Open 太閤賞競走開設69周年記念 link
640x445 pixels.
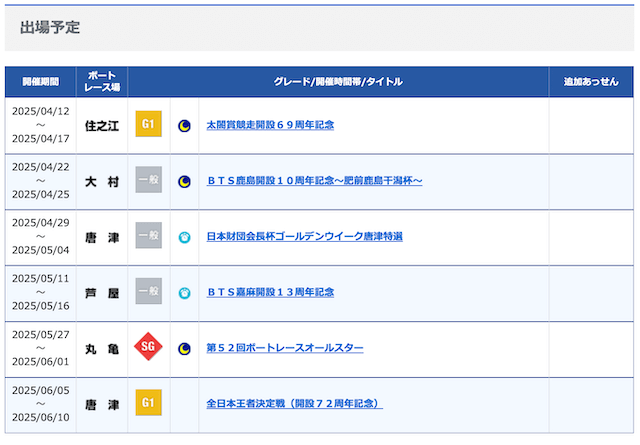pos(270,125)
